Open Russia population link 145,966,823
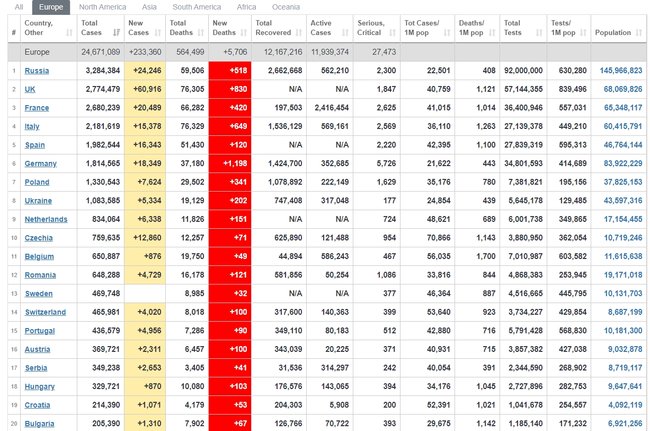 (x=621, y=71)
